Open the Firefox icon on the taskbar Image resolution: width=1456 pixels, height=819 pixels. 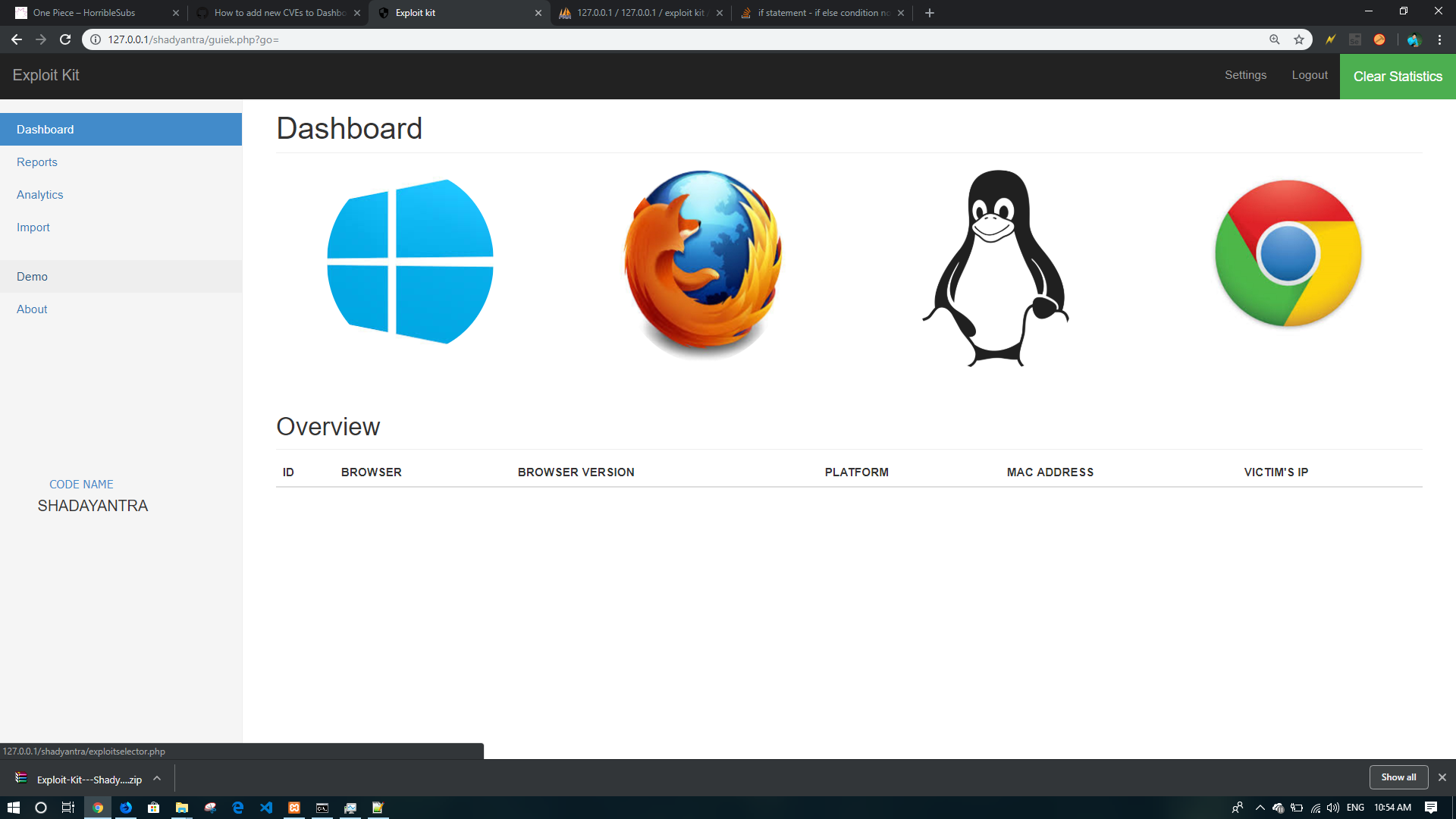[126, 808]
